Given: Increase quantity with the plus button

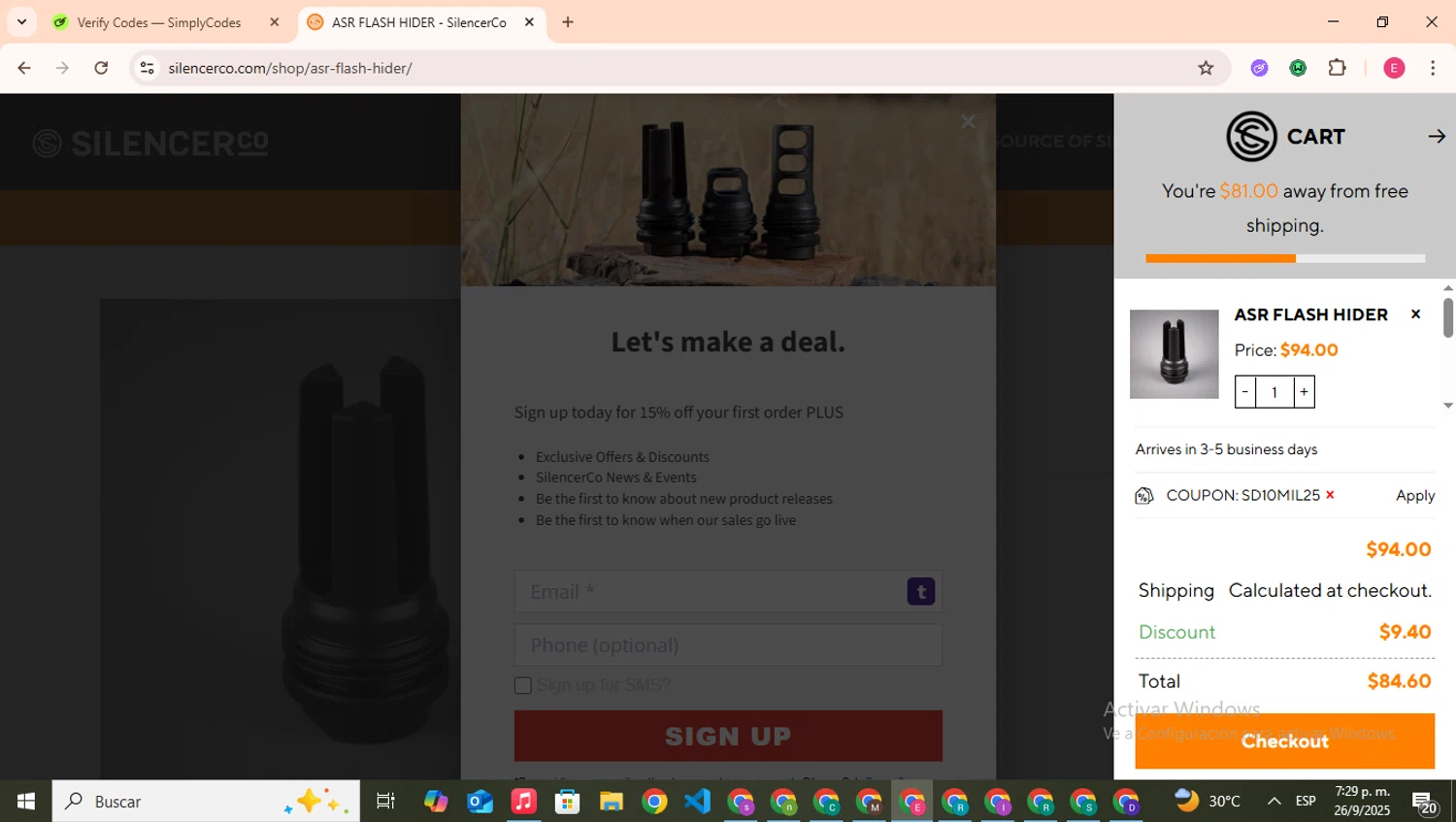Looking at the screenshot, I should coord(1304,392).
